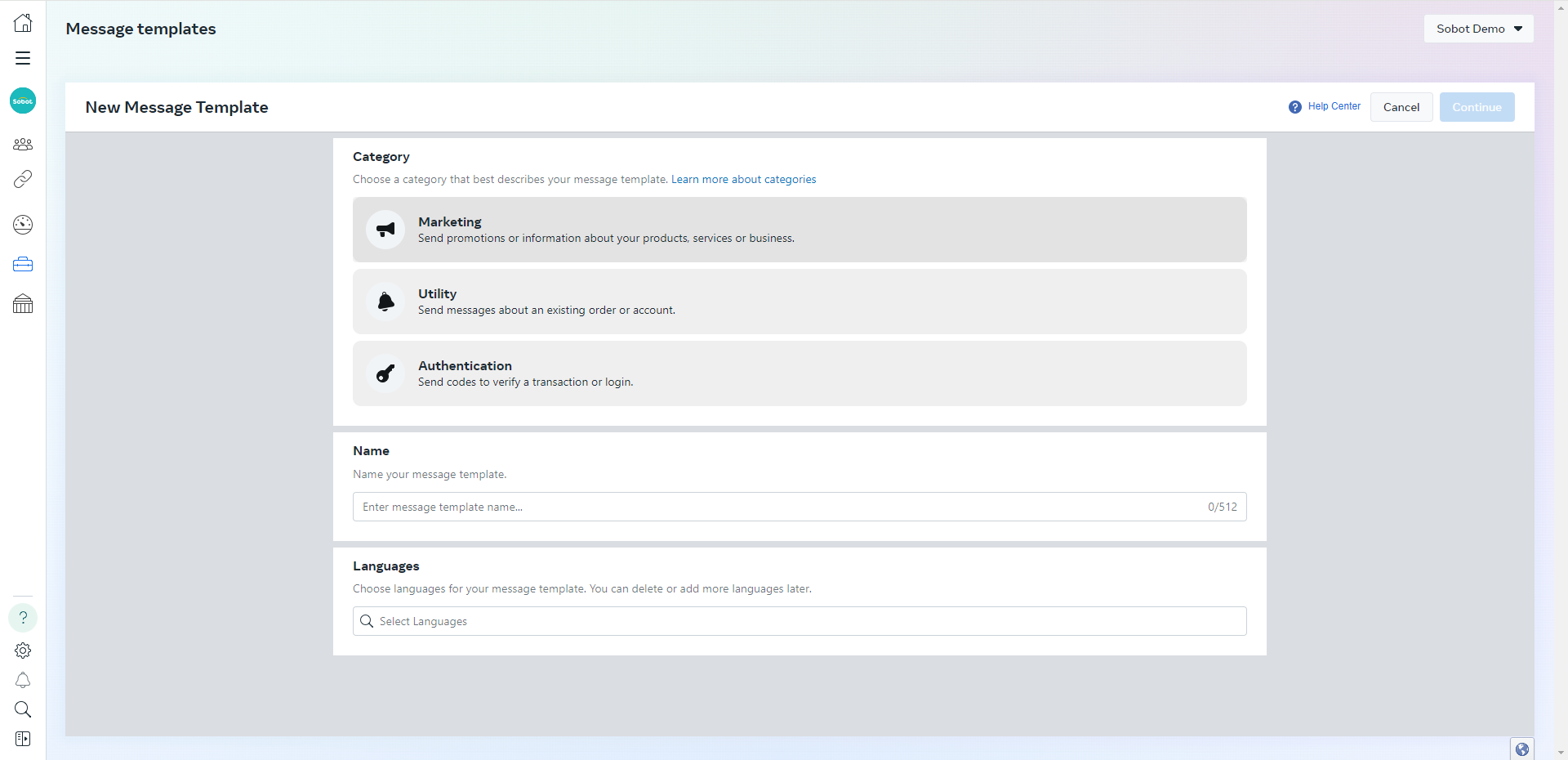Click the Message templates page title

141,29
